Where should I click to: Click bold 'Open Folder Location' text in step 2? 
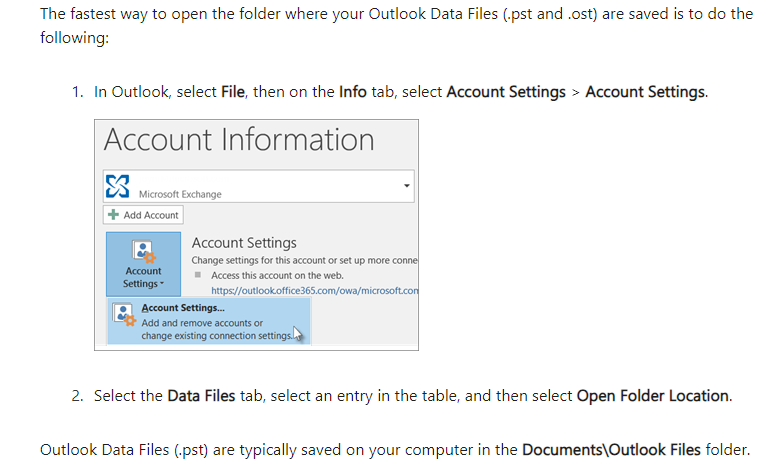click(653, 396)
